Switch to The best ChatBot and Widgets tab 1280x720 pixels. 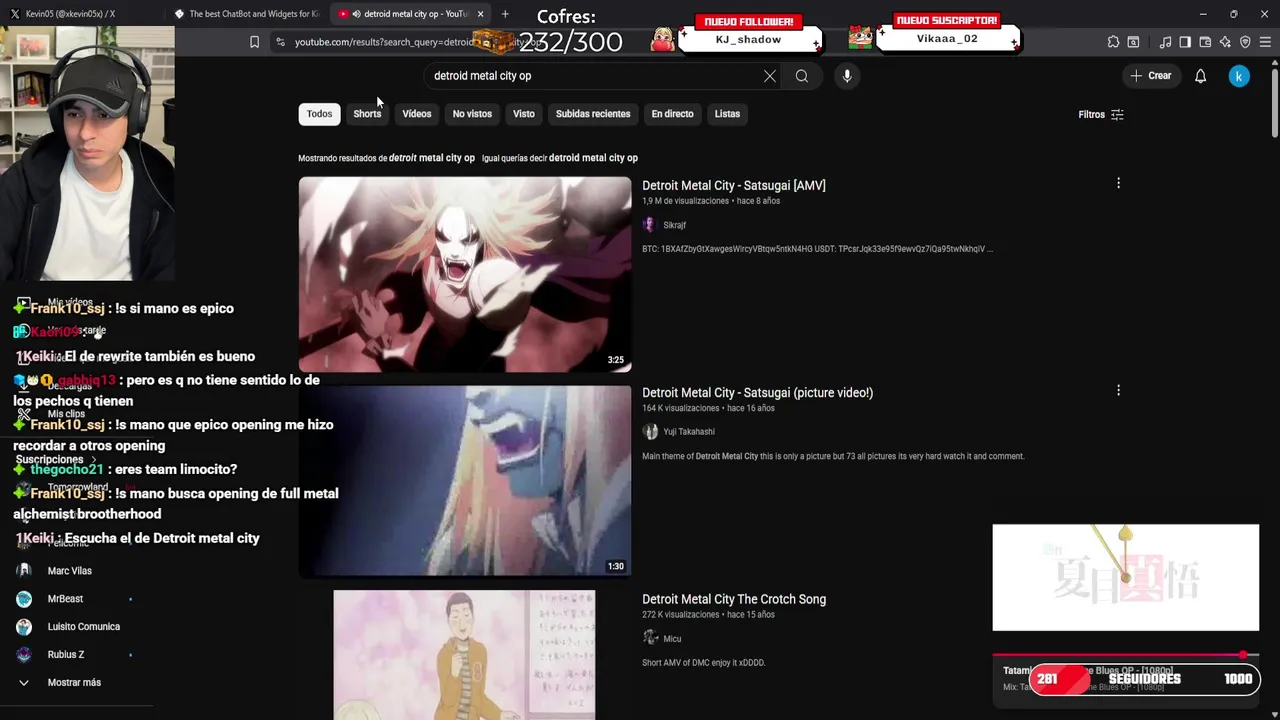click(x=247, y=14)
